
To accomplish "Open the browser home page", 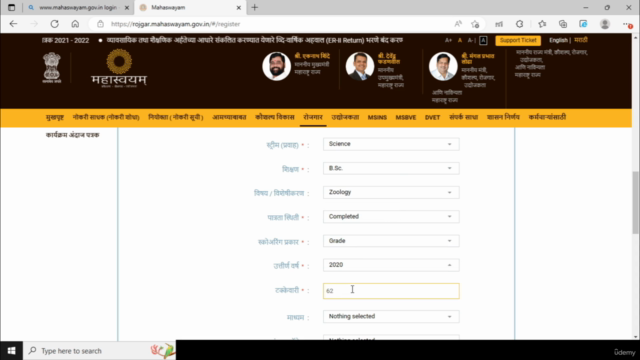I will pyautogui.click(x=75, y=24).
